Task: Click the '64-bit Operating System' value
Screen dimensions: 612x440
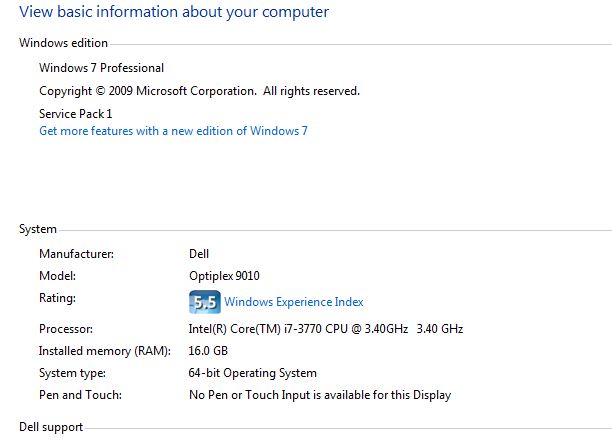Action: tap(253, 373)
